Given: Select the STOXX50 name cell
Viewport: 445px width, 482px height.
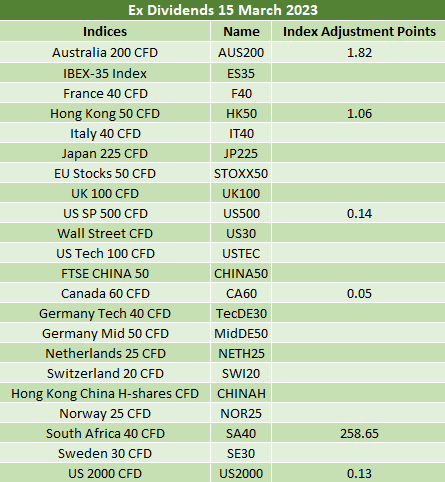Looking at the screenshot, I should pyautogui.click(x=241, y=173).
